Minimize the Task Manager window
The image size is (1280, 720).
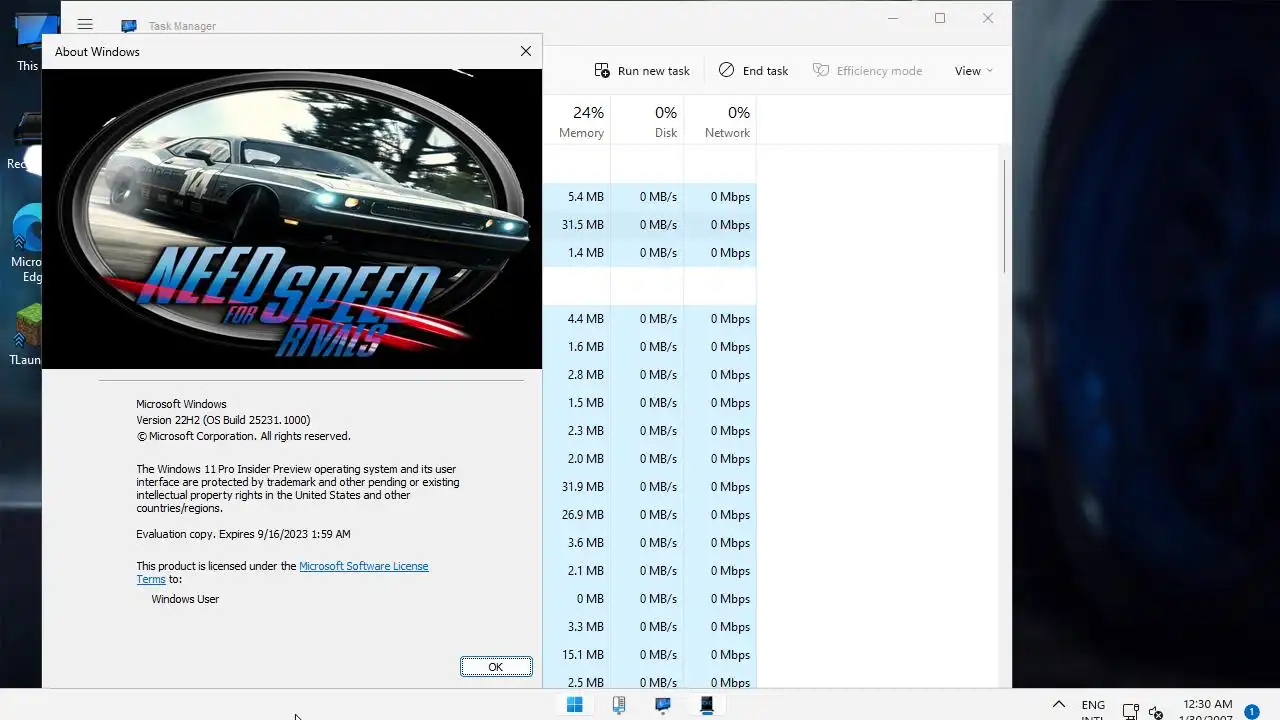(893, 18)
